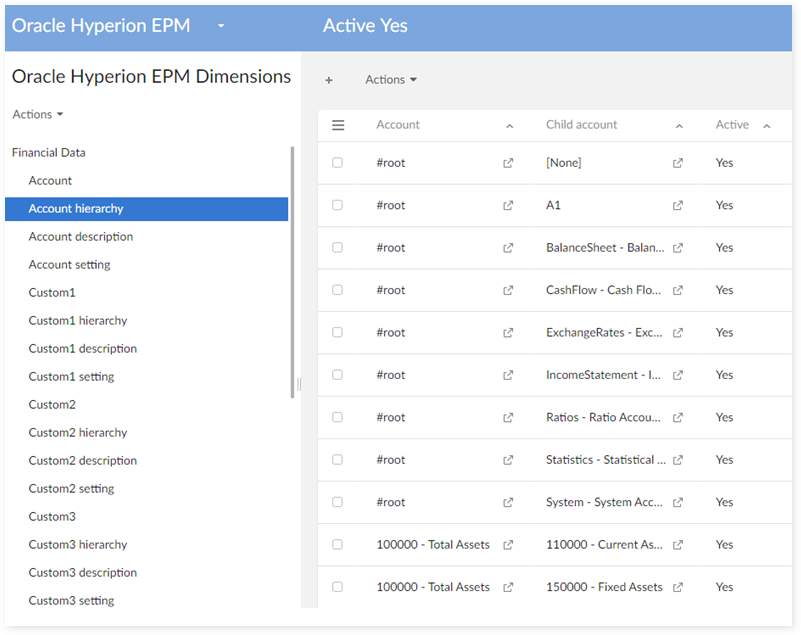Open link icon beside 100000 - Total Assets
Viewport: 801px width, 635px height.
[508, 545]
